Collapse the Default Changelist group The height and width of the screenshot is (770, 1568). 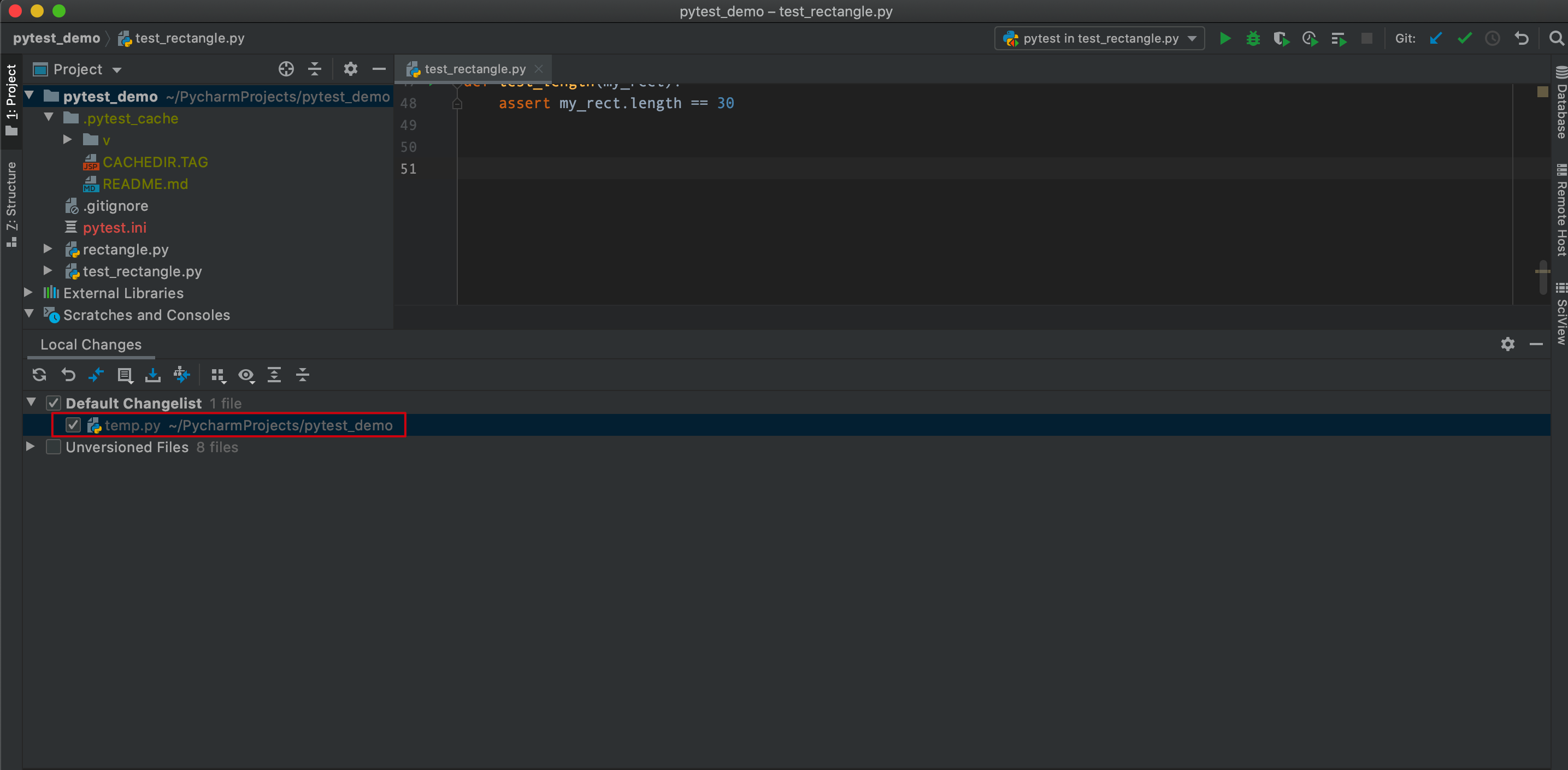[x=31, y=402]
